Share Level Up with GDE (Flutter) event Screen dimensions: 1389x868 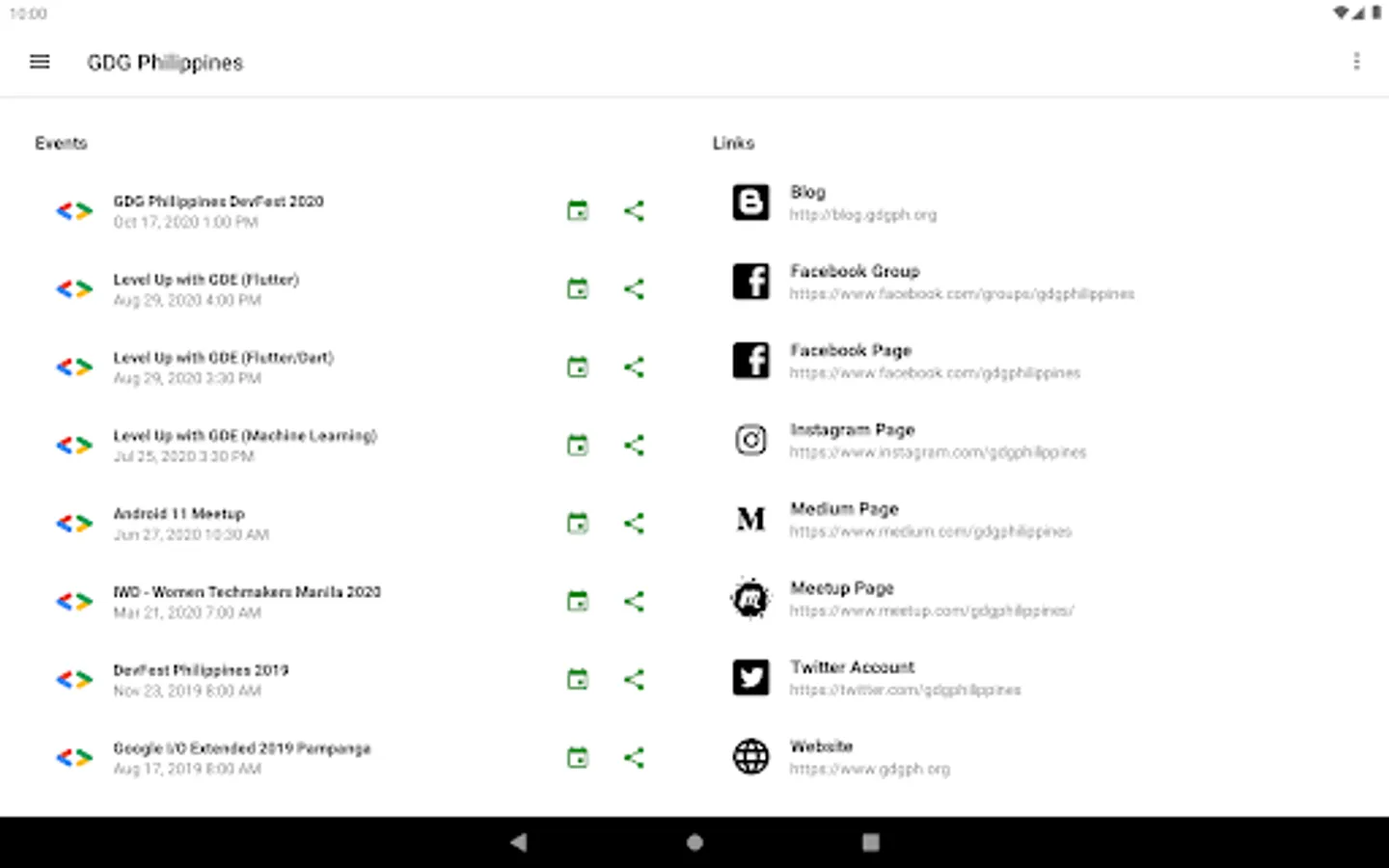coord(634,288)
